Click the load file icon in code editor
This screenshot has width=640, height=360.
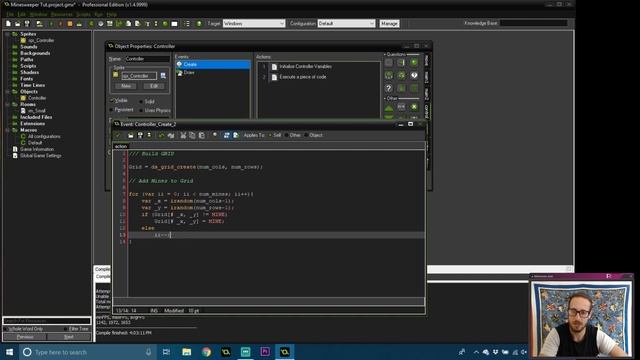tap(131, 135)
